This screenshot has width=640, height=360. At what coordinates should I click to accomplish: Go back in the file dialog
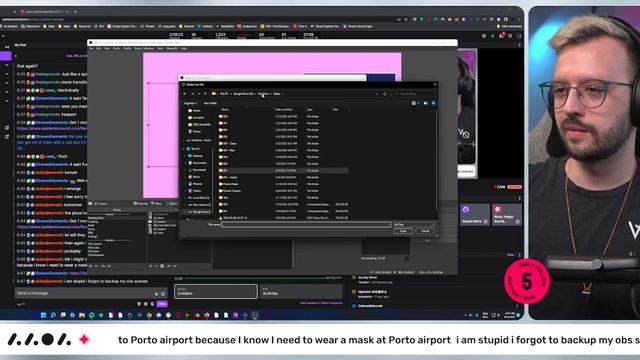[185, 94]
